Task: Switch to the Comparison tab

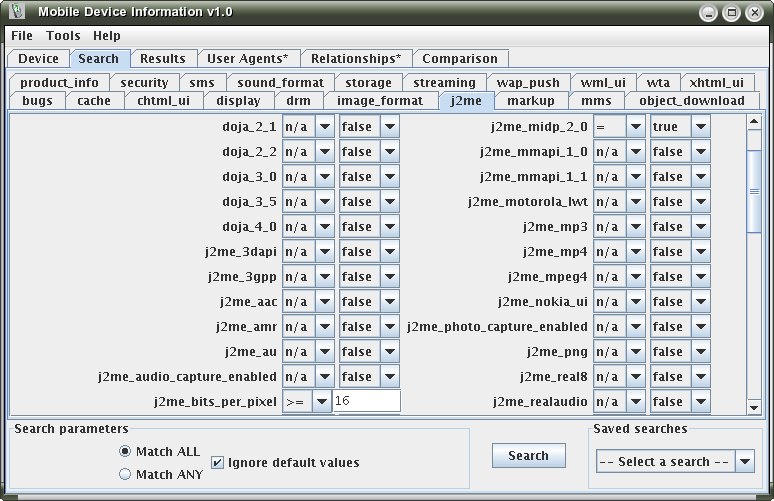Action: (460, 59)
